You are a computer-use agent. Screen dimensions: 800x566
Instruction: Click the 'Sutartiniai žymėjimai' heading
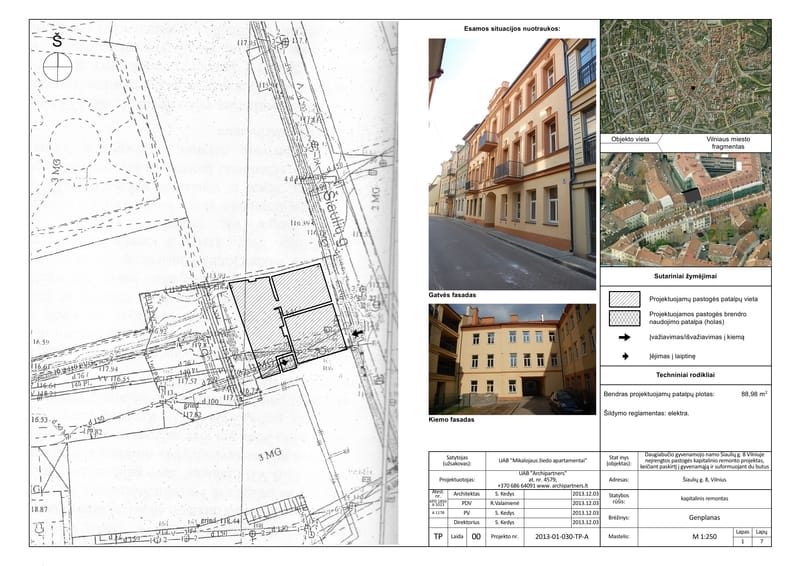click(685, 276)
